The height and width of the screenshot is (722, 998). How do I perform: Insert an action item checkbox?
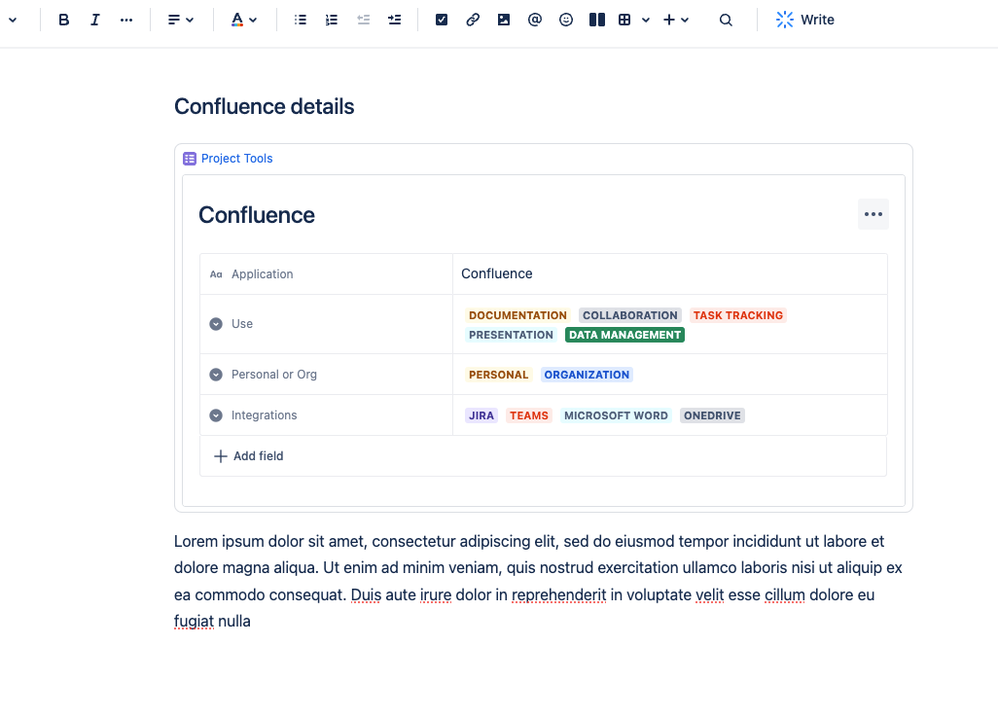pyautogui.click(x=441, y=20)
